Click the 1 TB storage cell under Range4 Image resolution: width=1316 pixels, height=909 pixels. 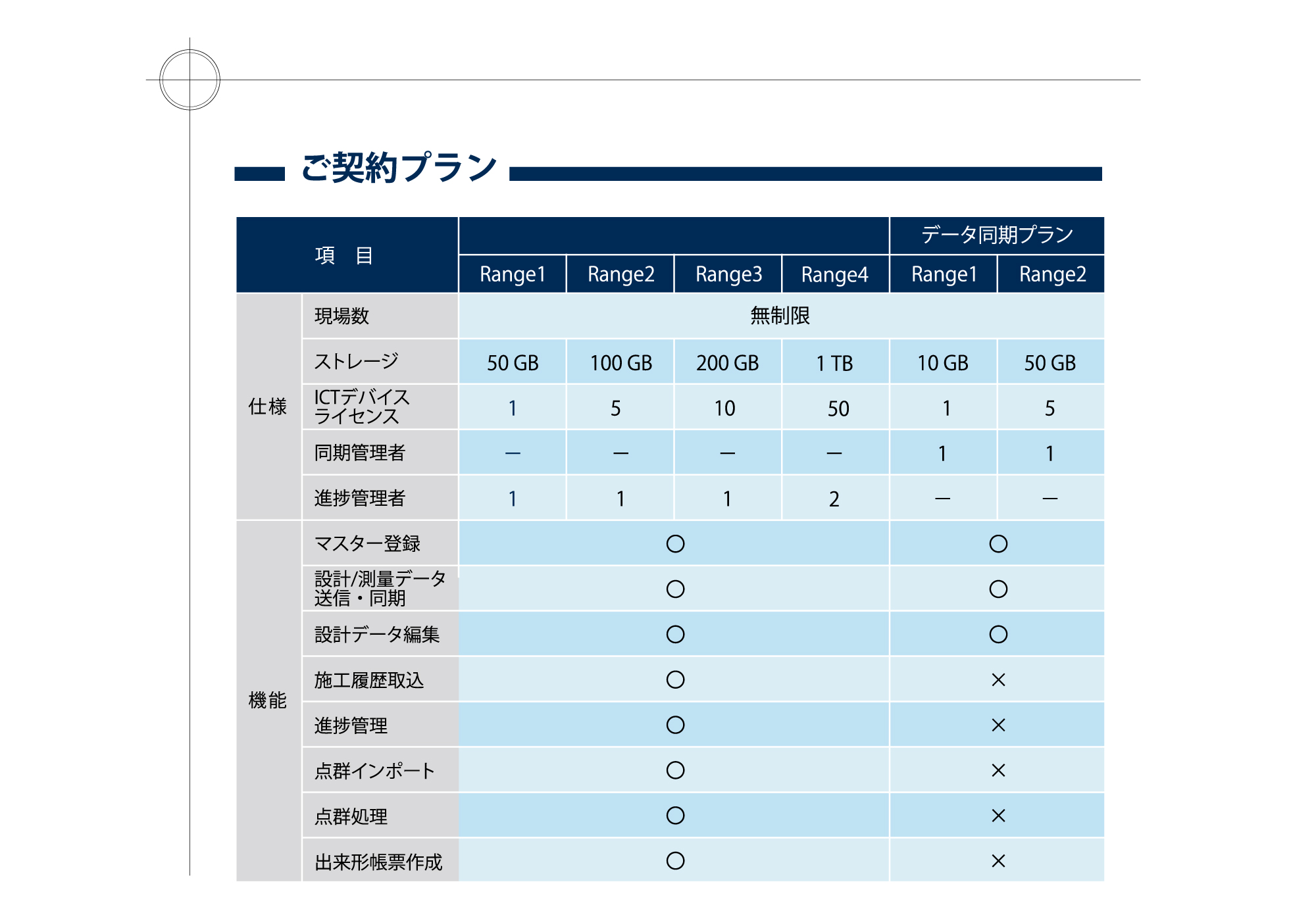point(834,362)
